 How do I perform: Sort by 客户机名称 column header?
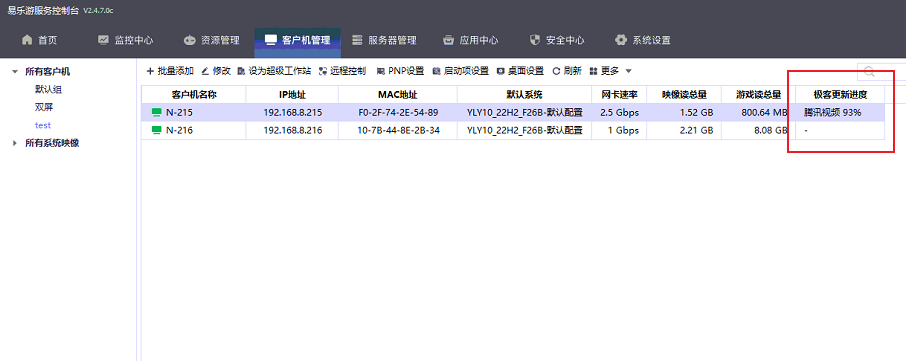pos(194,95)
